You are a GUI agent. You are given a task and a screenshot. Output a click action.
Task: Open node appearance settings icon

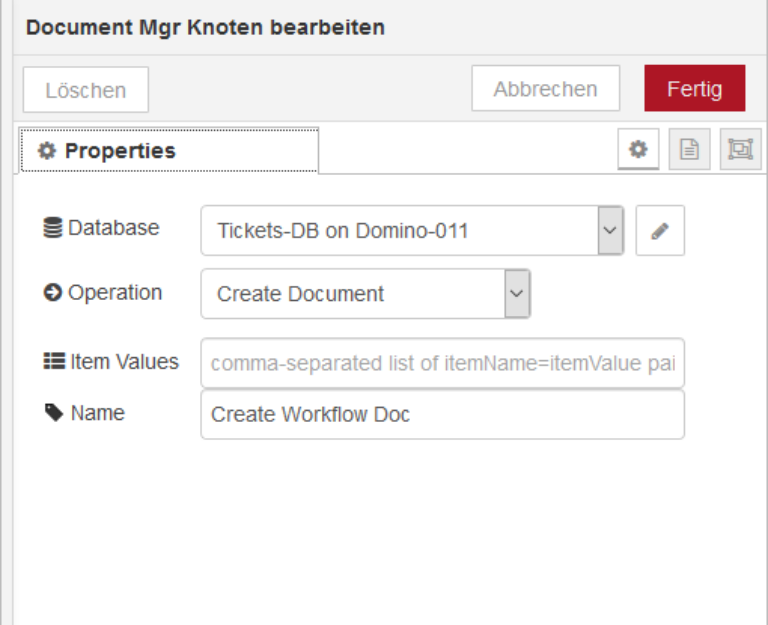740,149
